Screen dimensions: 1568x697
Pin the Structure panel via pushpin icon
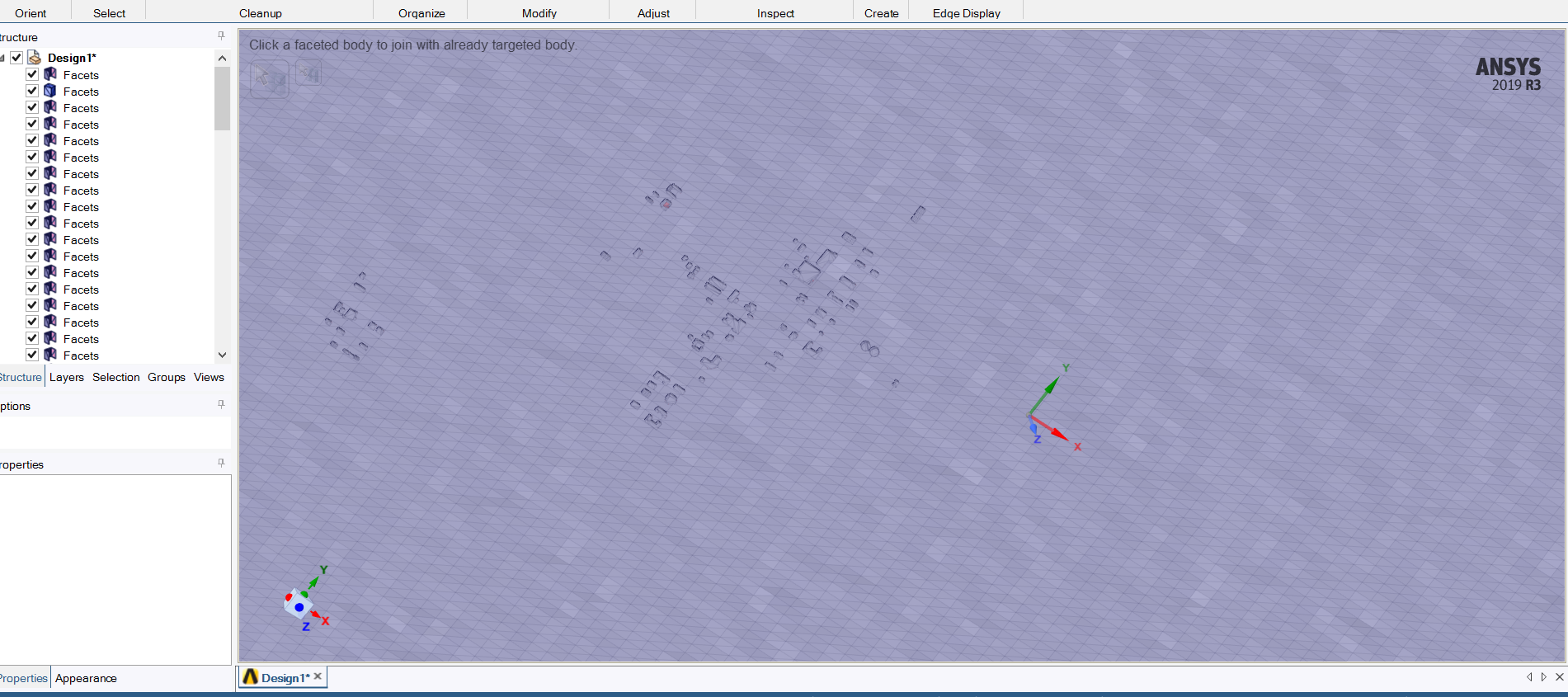pyautogui.click(x=221, y=35)
